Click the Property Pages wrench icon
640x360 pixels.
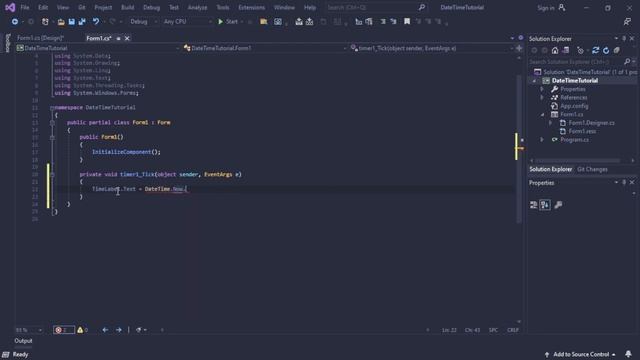[x=558, y=205]
